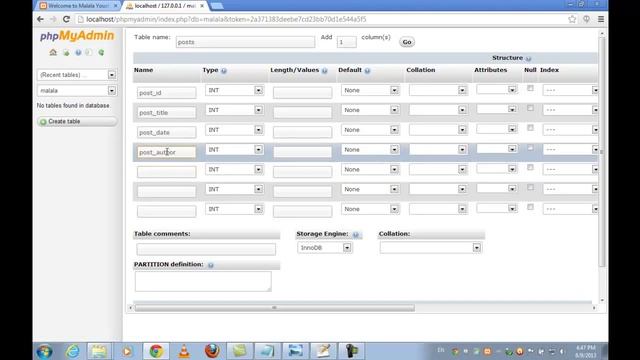The height and width of the screenshot is (360, 640).
Task: Open Type column help icon
Action: tap(224, 71)
